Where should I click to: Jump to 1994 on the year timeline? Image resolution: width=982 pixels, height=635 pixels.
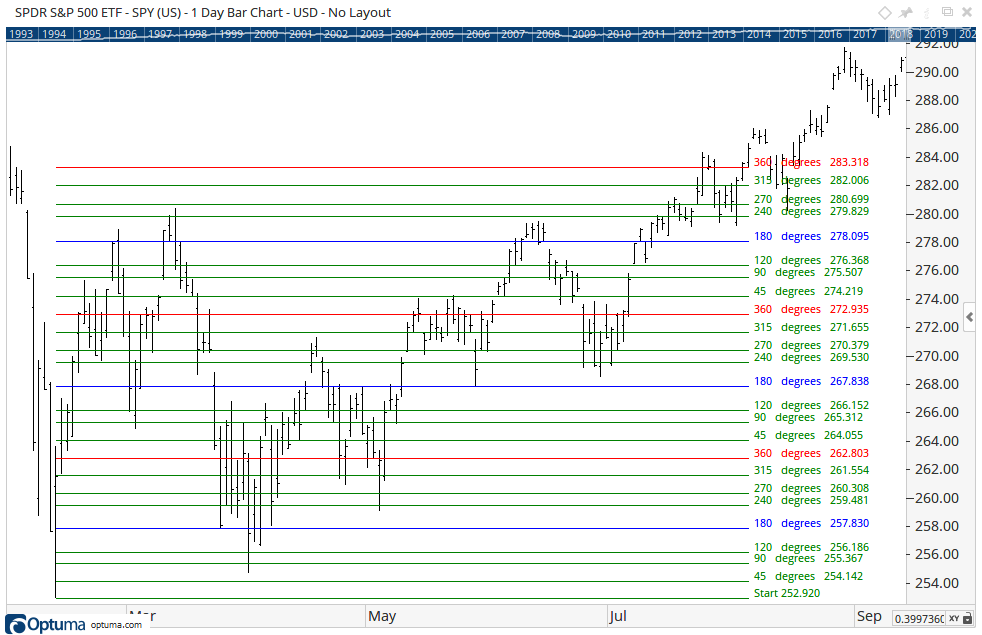point(54,34)
